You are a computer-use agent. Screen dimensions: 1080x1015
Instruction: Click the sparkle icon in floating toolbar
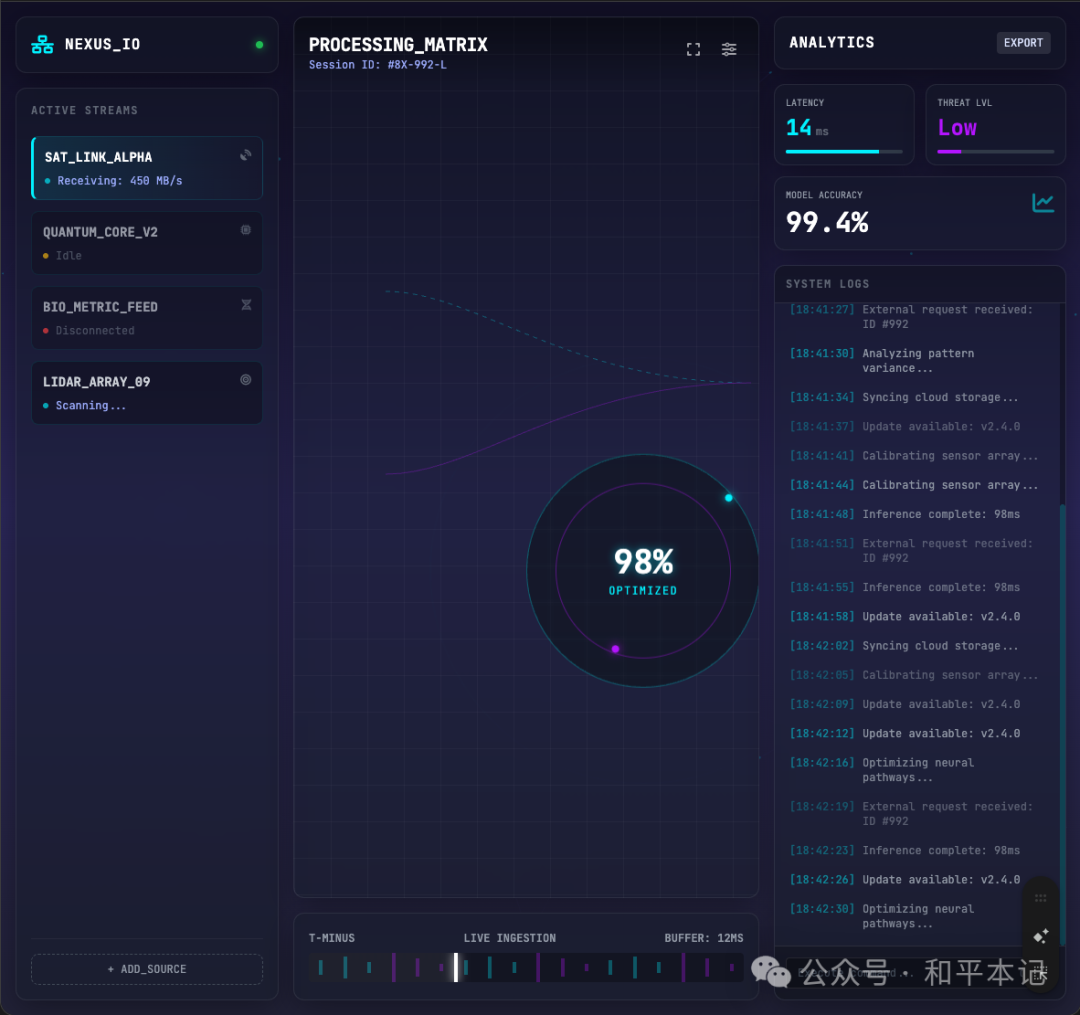click(x=1041, y=936)
